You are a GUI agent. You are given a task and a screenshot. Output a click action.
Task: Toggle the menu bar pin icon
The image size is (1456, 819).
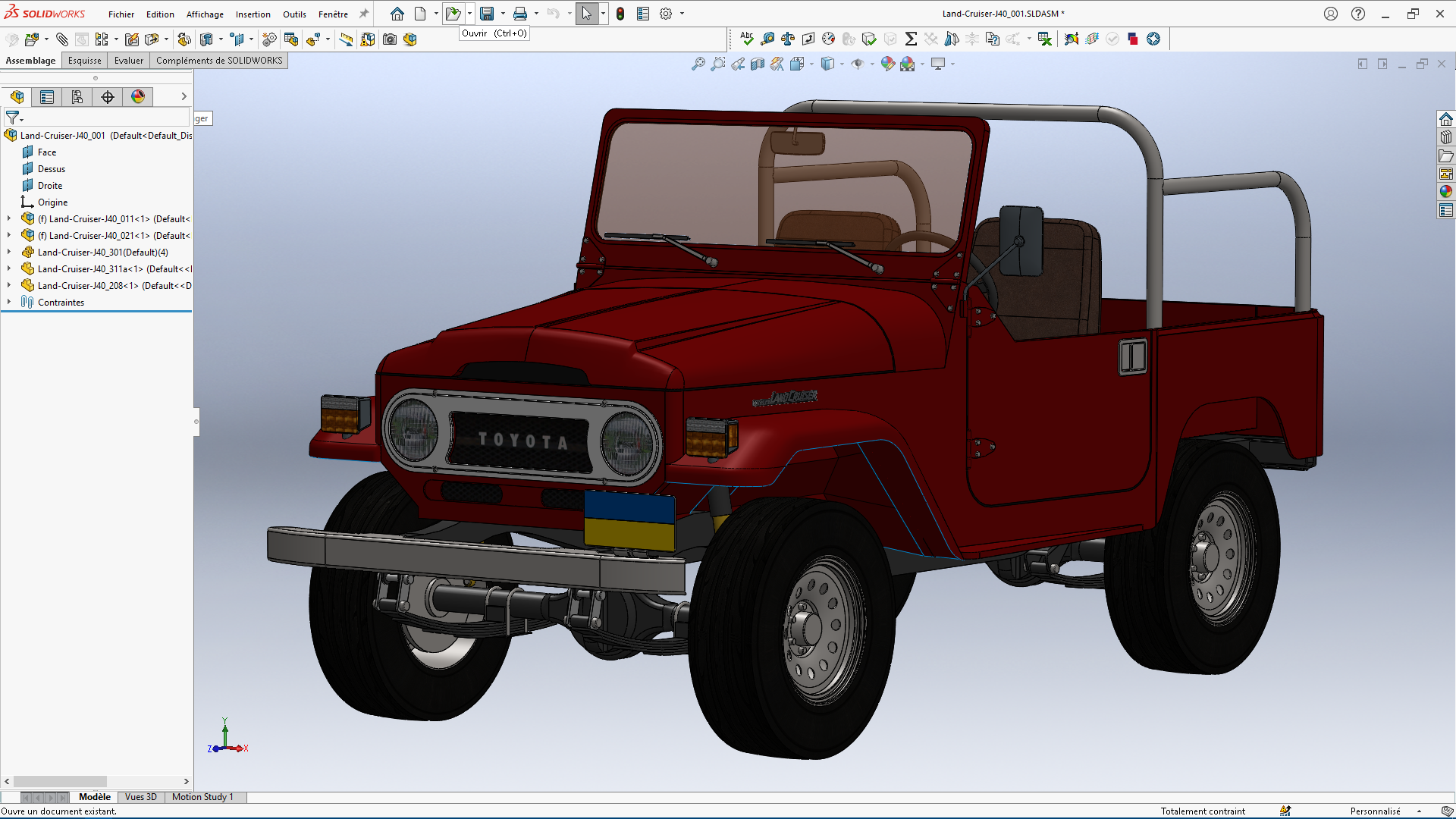point(364,14)
